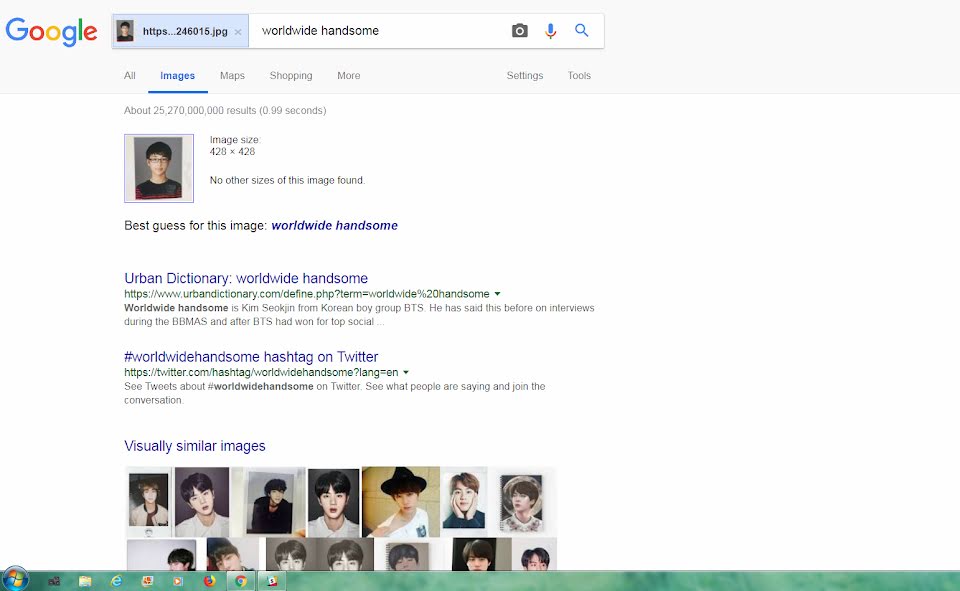Viewport: 960px width, 591px height.
Task: Click the 'worldwide handsome' search text field
Action: [380, 31]
